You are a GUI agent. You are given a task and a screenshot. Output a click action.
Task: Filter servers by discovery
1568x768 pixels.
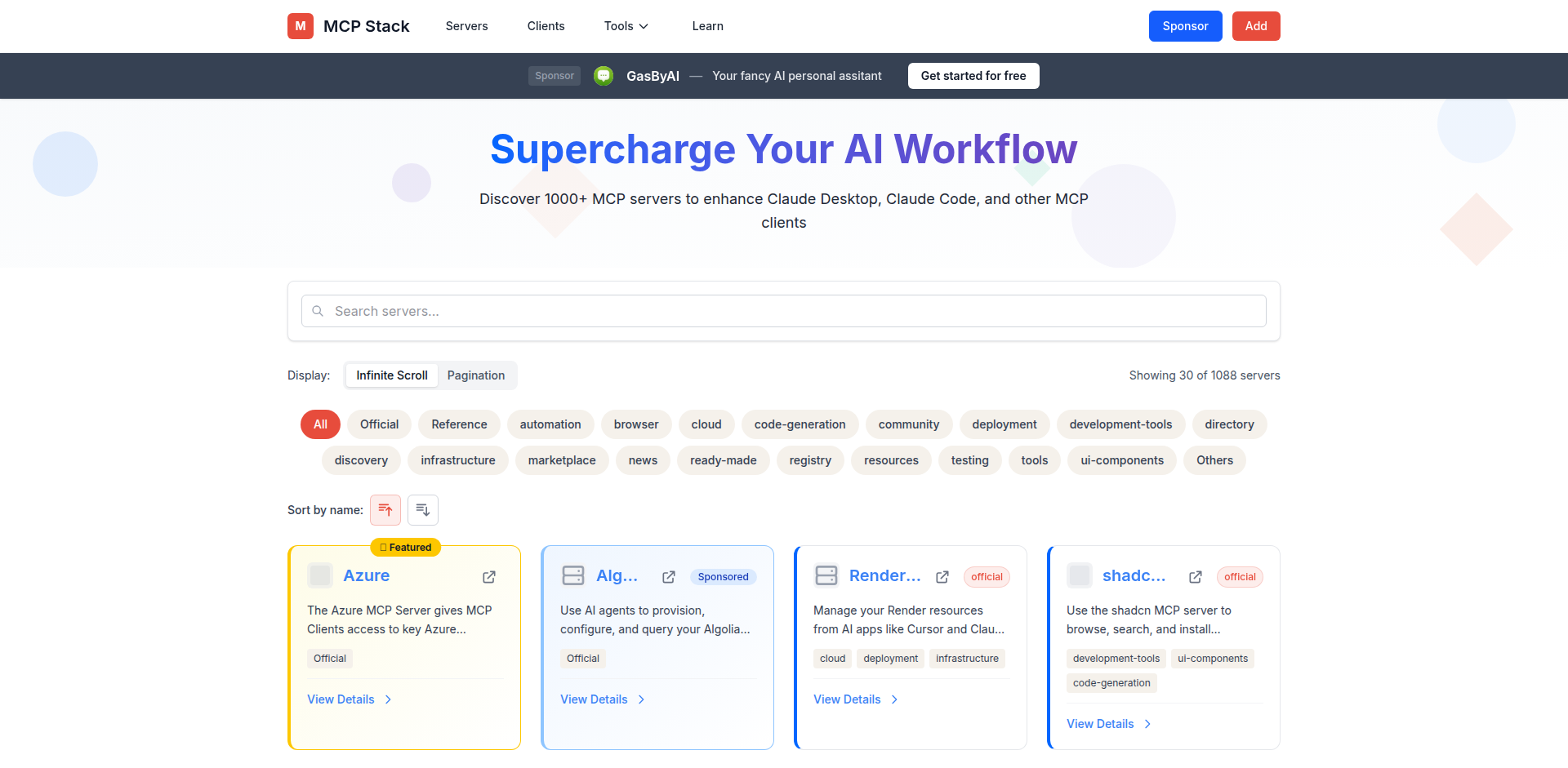pos(361,460)
